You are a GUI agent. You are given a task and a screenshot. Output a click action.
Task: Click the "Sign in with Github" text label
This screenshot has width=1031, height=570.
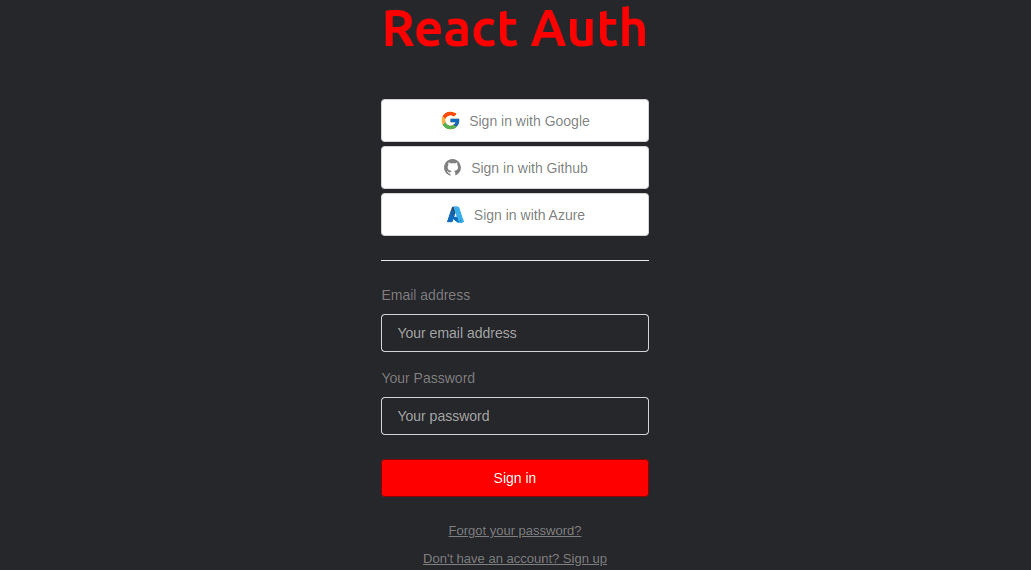tap(529, 168)
